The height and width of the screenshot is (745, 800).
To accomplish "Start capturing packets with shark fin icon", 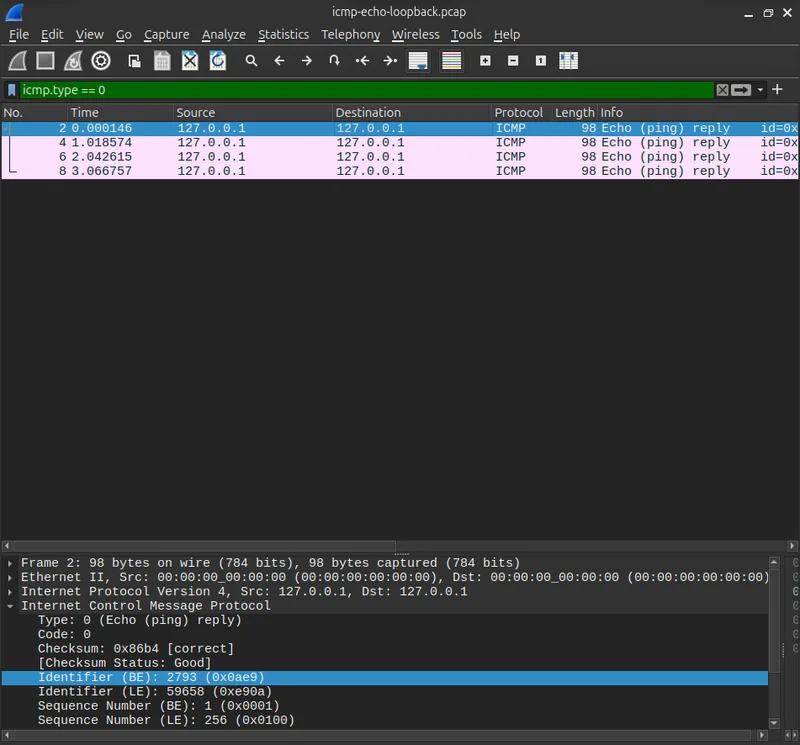I will 18,61.
